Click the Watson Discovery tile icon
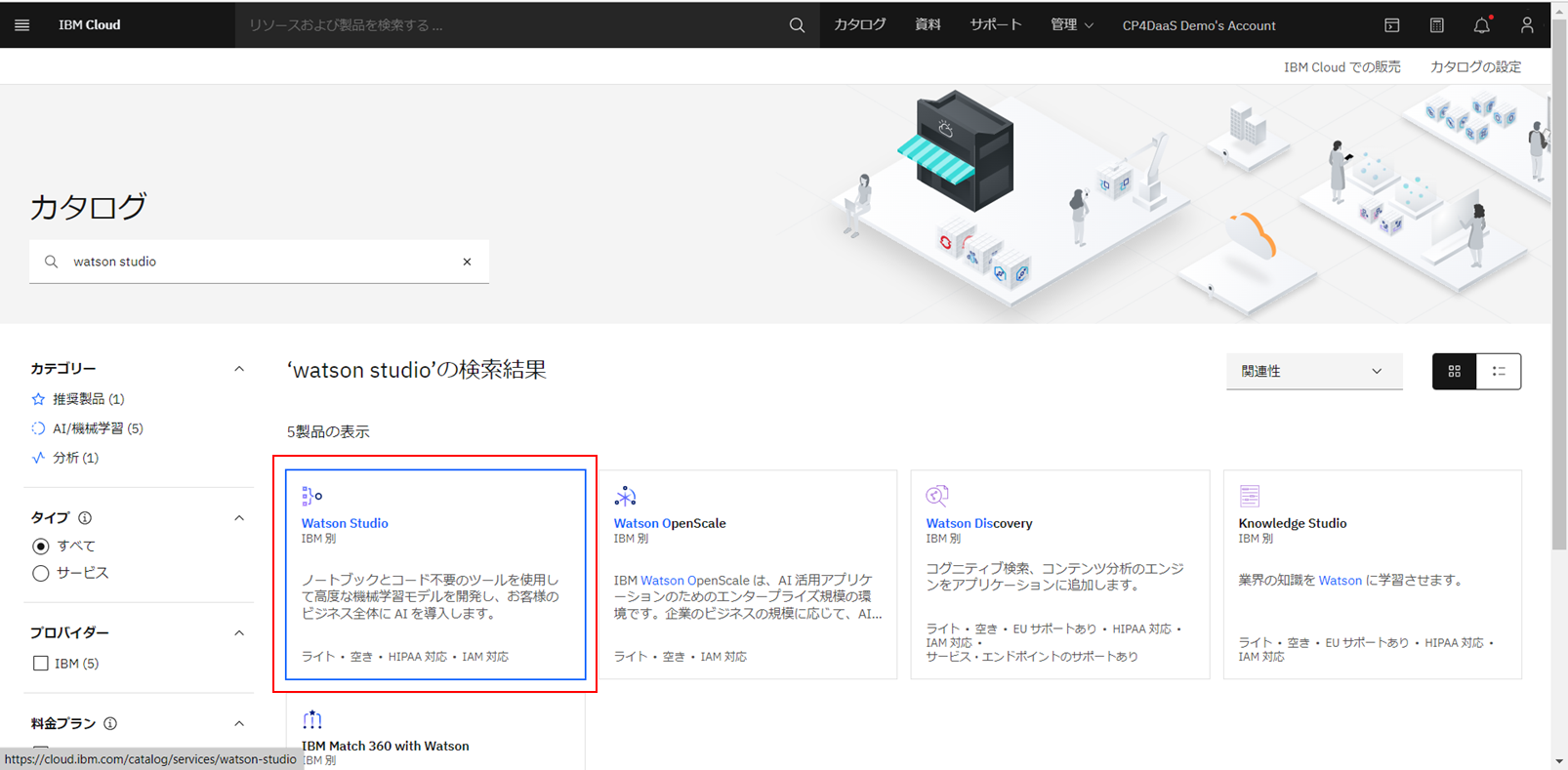Viewport: 1568px width, 770px height. 937,496
